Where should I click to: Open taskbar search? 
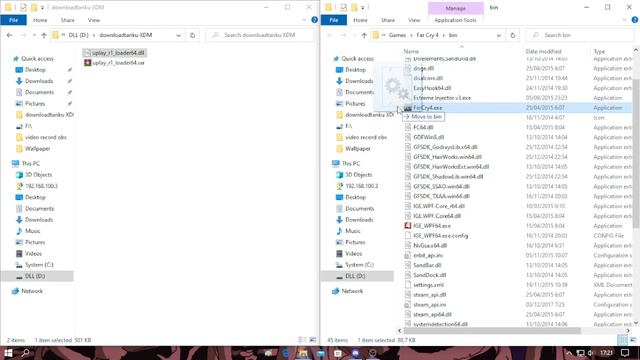coord(25,353)
